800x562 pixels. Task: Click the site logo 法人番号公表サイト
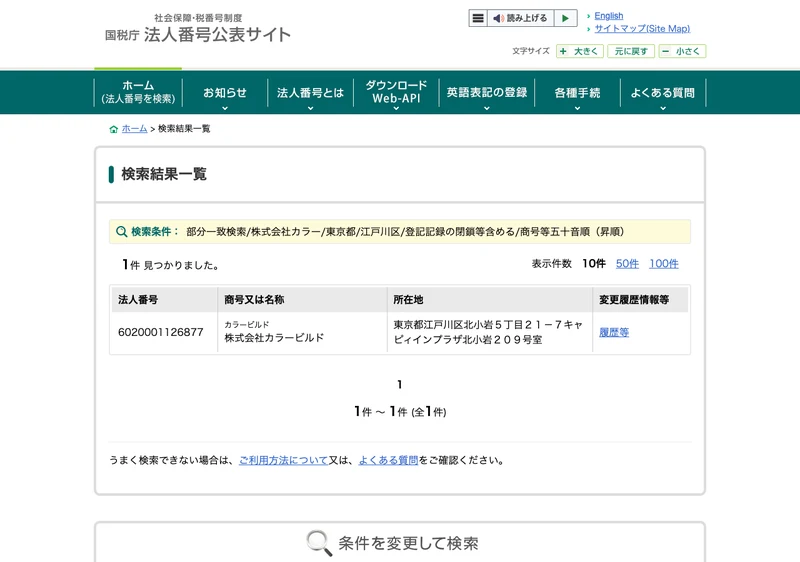[x=198, y=29]
